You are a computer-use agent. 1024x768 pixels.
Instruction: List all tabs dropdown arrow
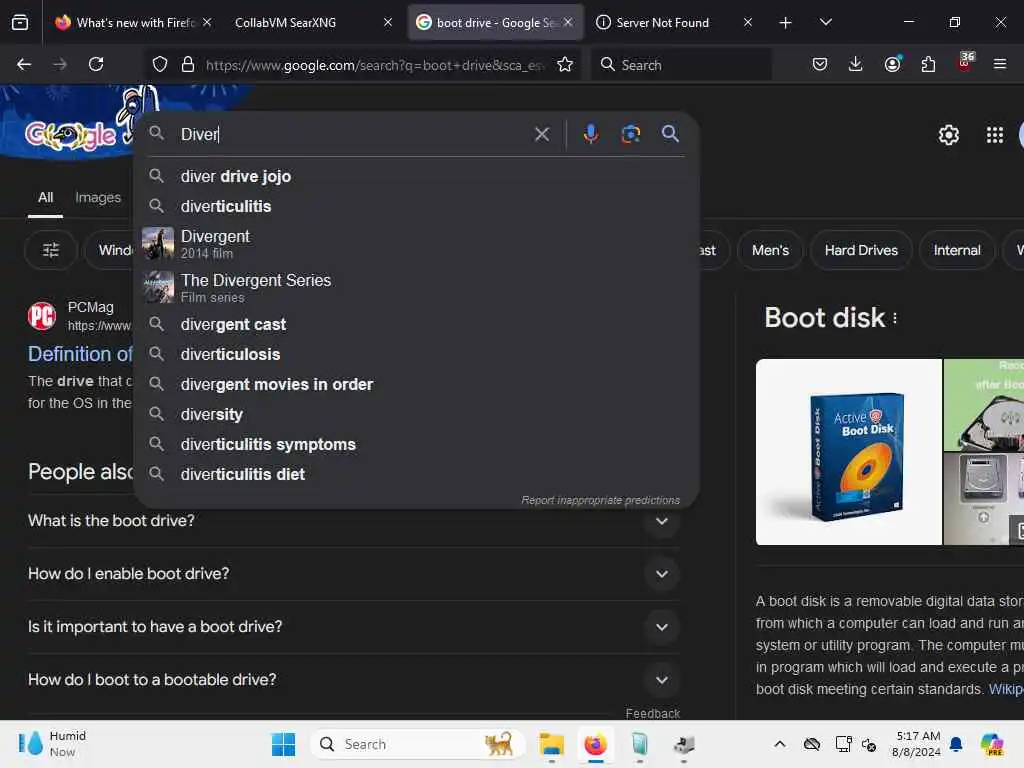[x=825, y=22]
